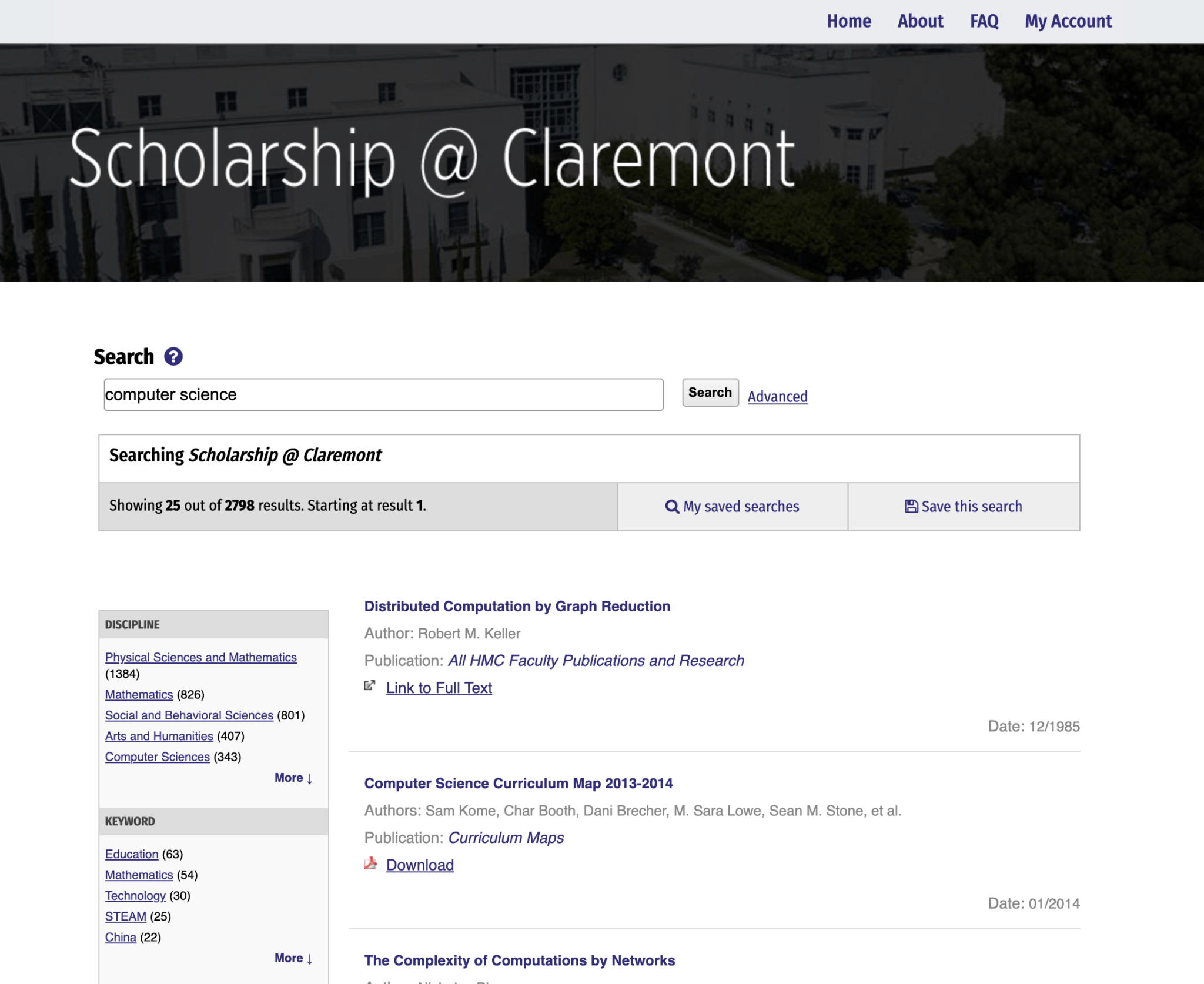Click the Search button
This screenshot has height=984, width=1204.
point(710,392)
